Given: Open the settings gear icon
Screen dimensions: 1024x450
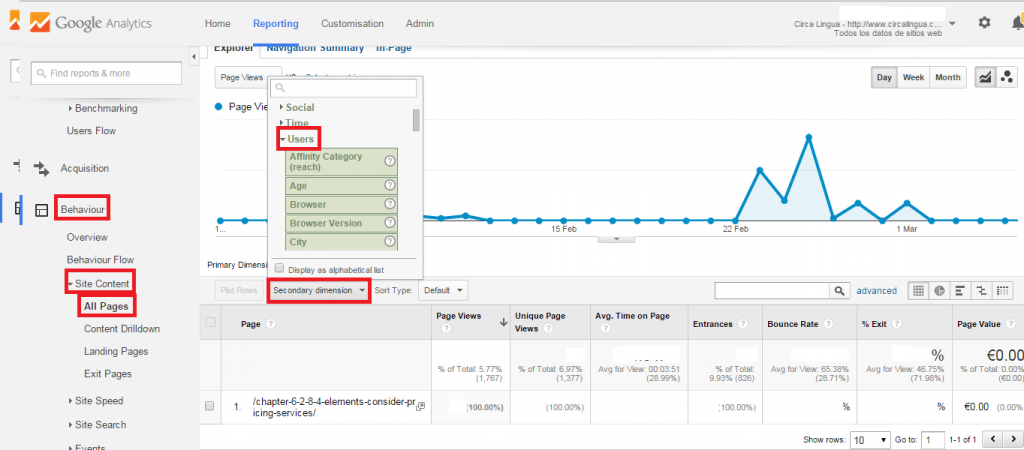Looking at the screenshot, I should (x=984, y=23).
